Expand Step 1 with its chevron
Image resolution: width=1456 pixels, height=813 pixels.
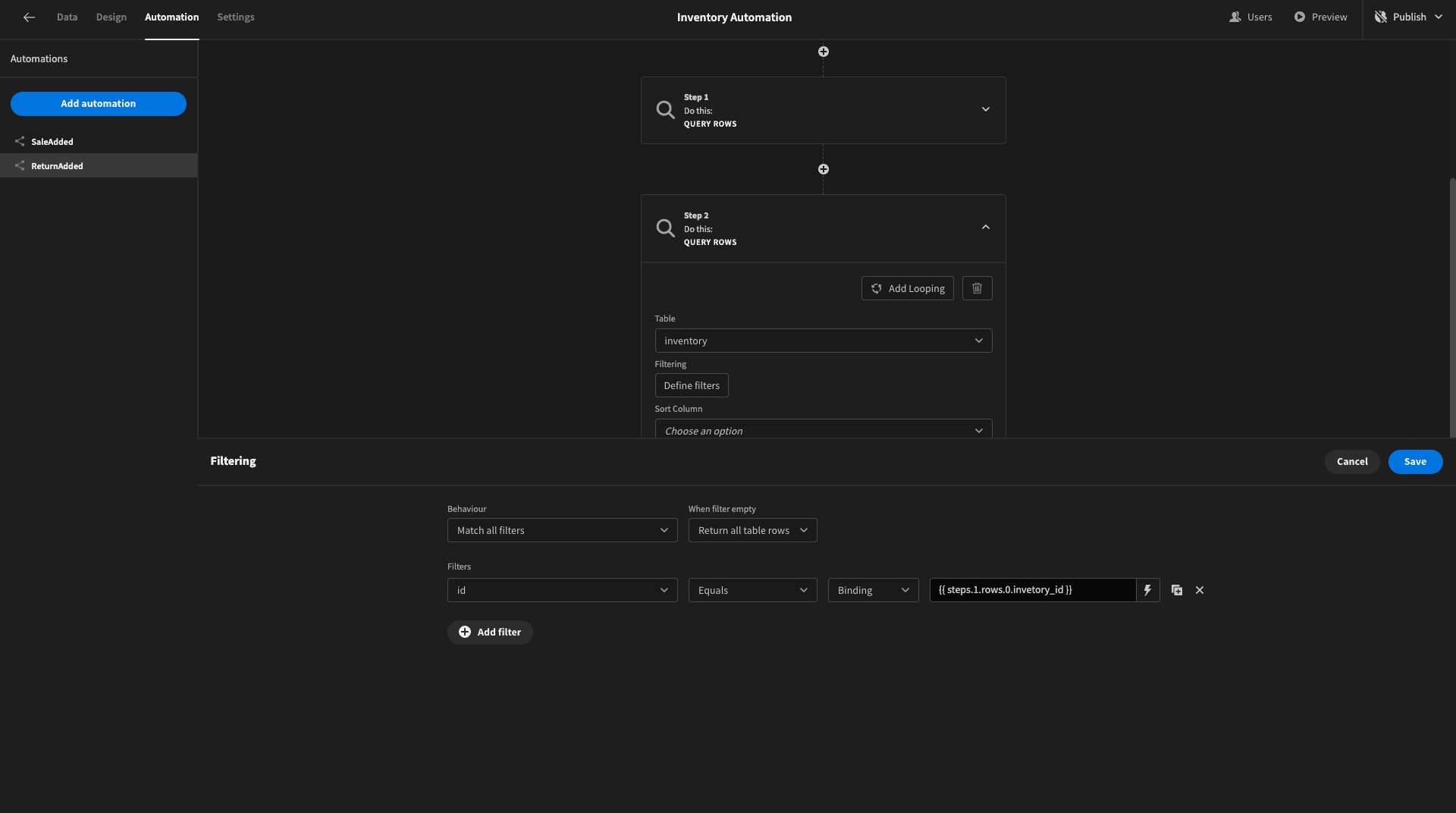pyautogui.click(x=985, y=109)
